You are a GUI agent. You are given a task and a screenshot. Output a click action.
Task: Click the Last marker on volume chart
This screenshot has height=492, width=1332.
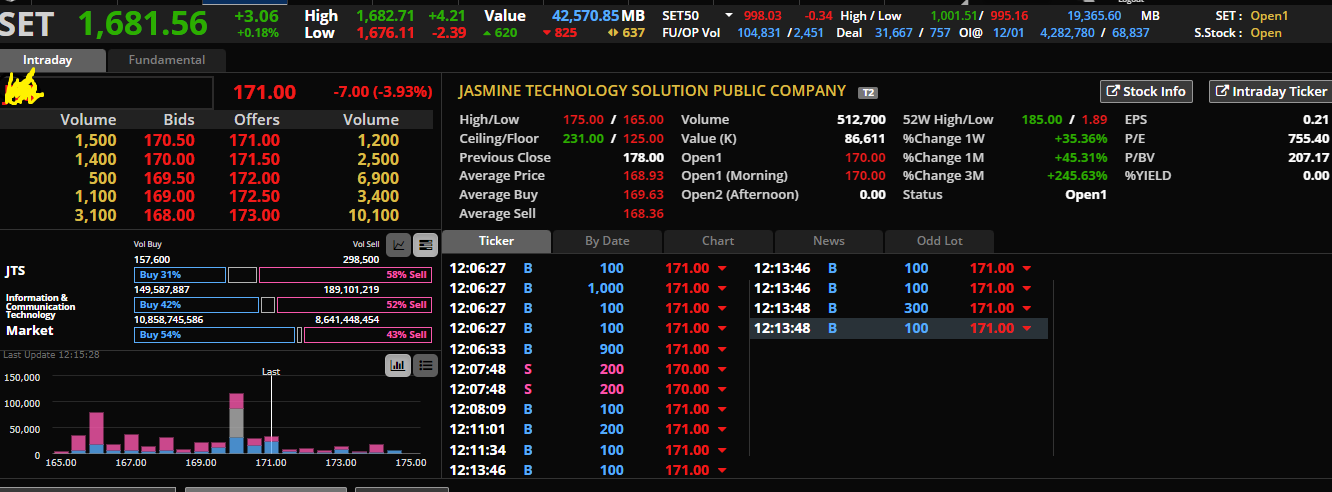271,371
